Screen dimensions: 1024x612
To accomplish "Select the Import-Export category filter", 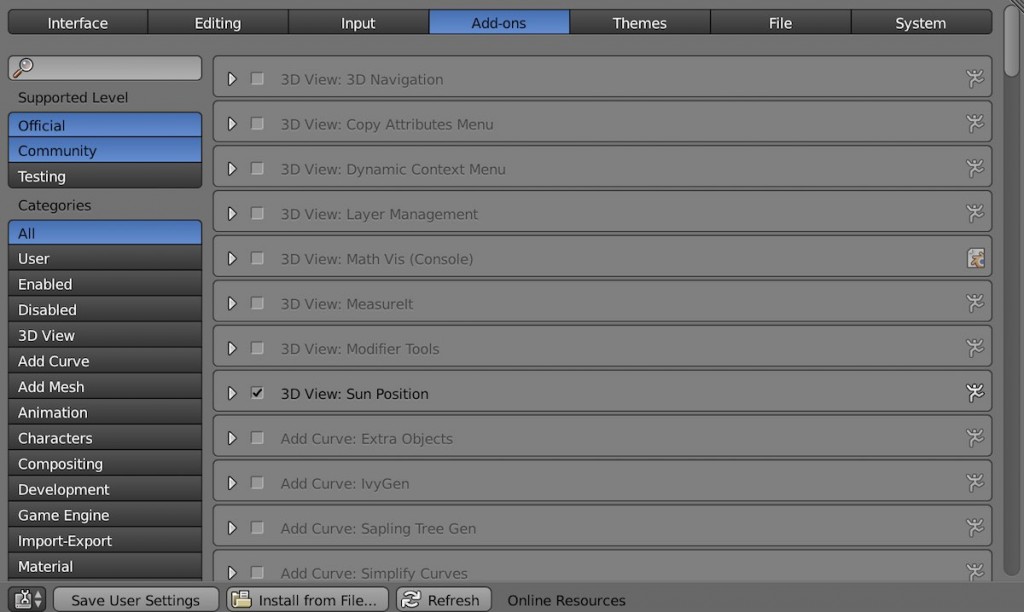I will (x=104, y=541).
